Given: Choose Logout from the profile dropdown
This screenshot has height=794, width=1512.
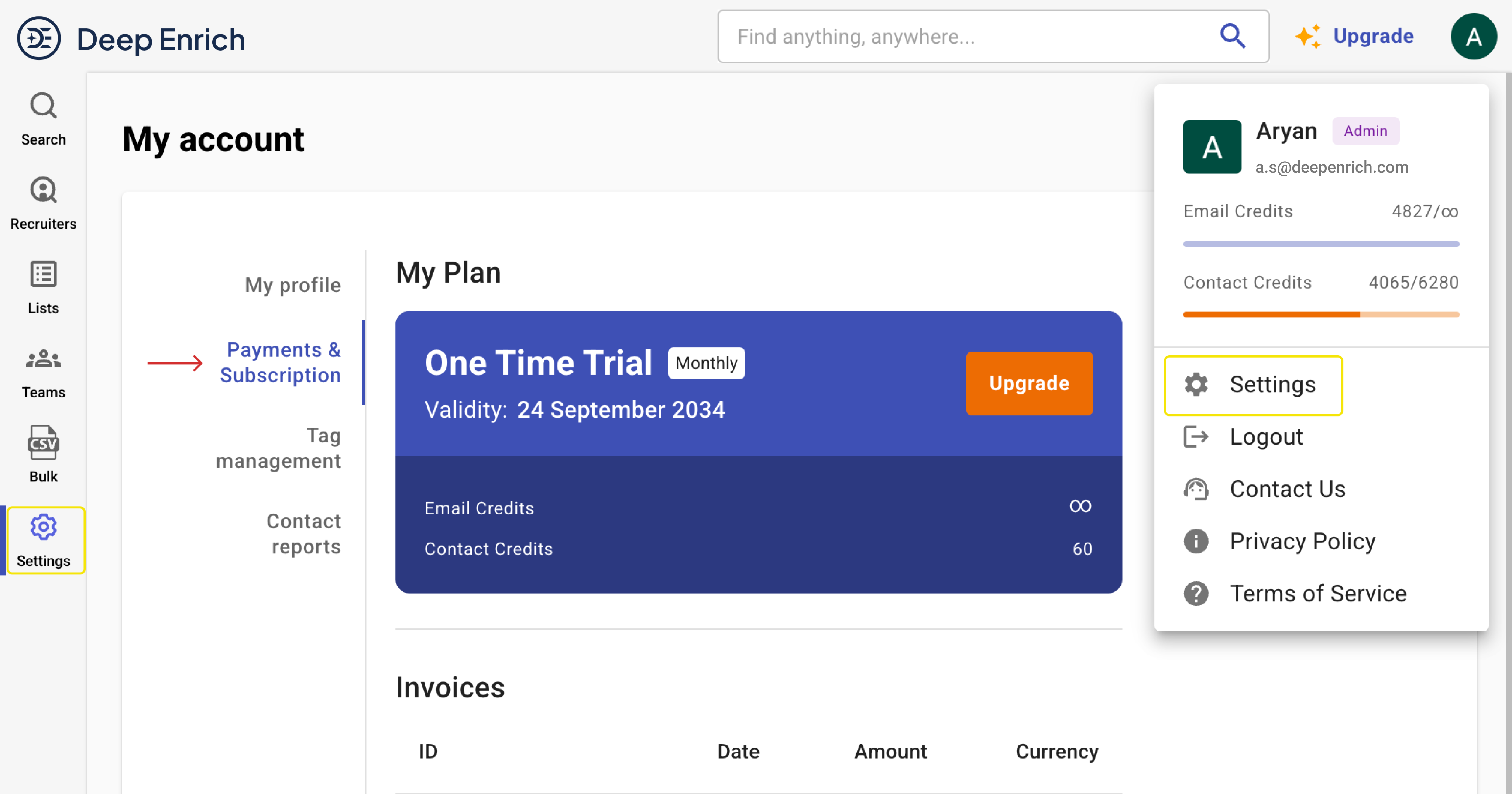Looking at the screenshot, I should click(x=1265, y=437).
